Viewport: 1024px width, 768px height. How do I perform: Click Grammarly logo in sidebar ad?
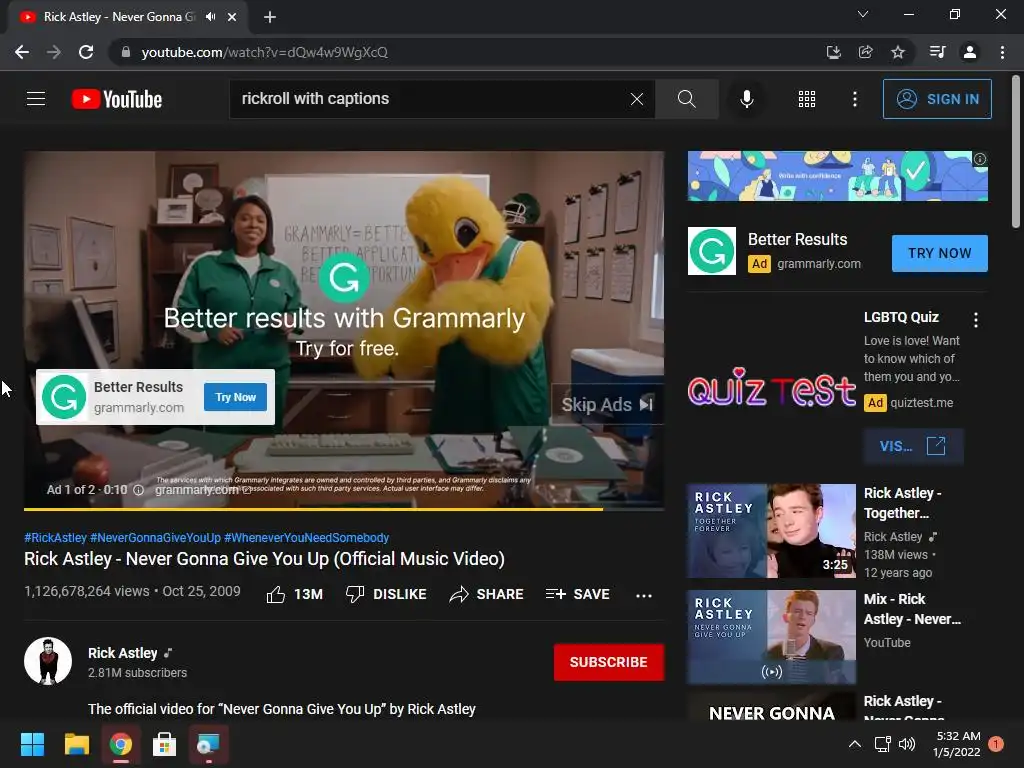(712, 251)
